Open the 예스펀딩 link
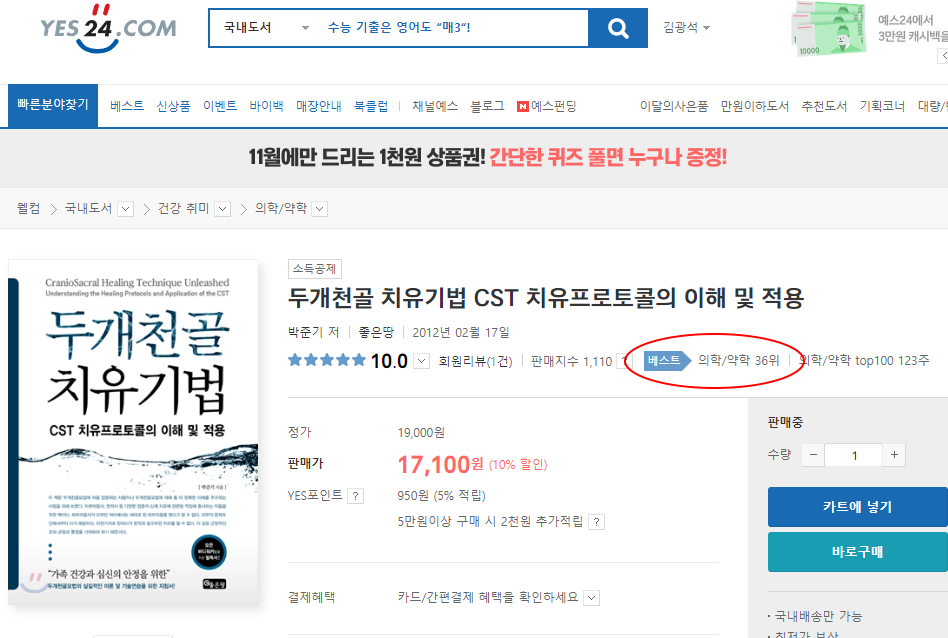The height and width of the screenshot is (638, 948). click(553, 106)
